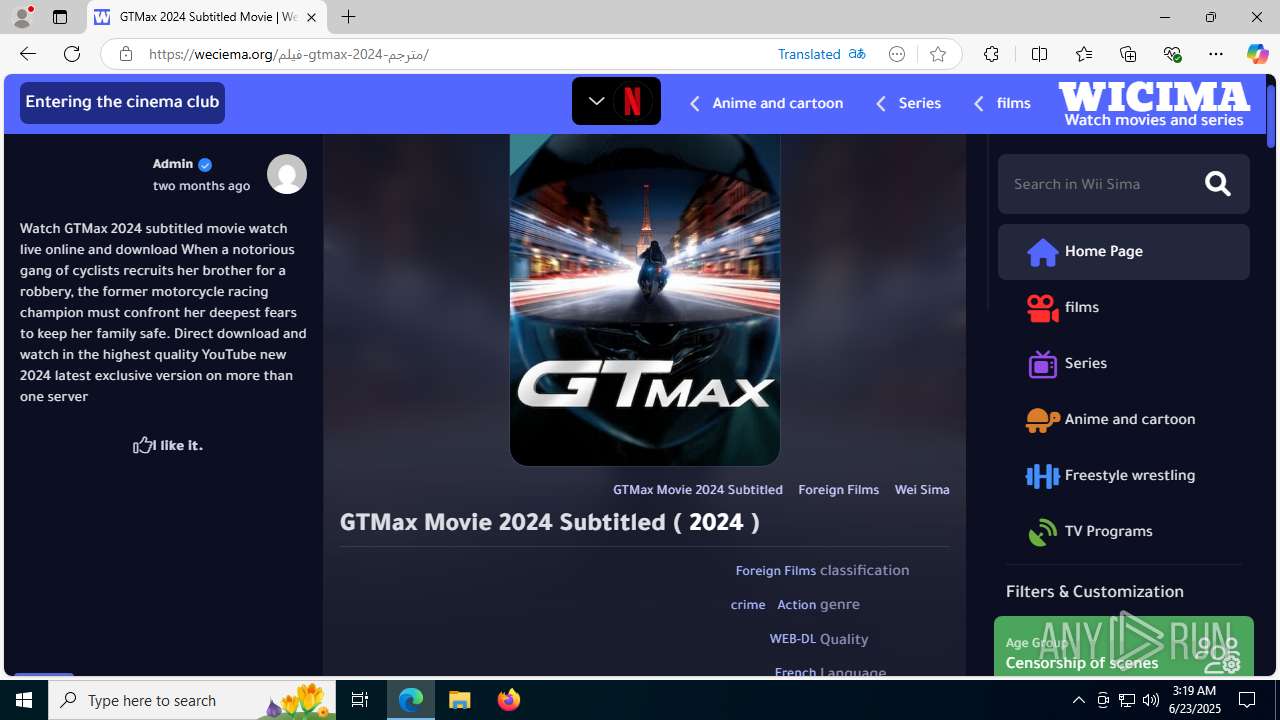The width and height of the screenshot is (1280, 720).
Task: Open the Home Page house icon
Action: click(x=1042, y=252)
